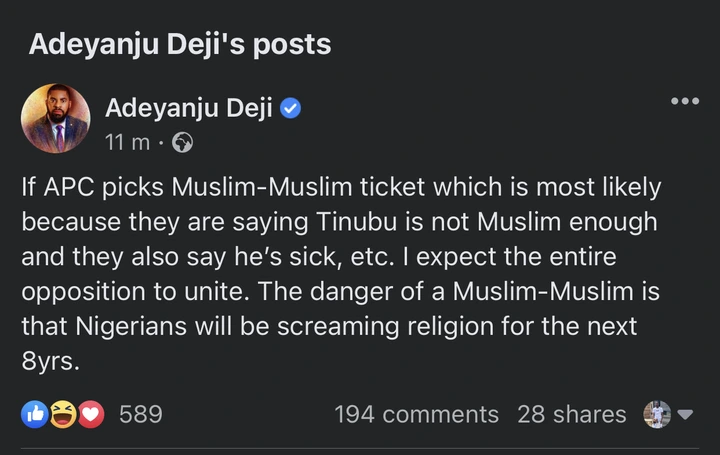Click the word "opposition" in the post
Image resolution: width=720 pixels, height=455 pixels.
point(84,290)
